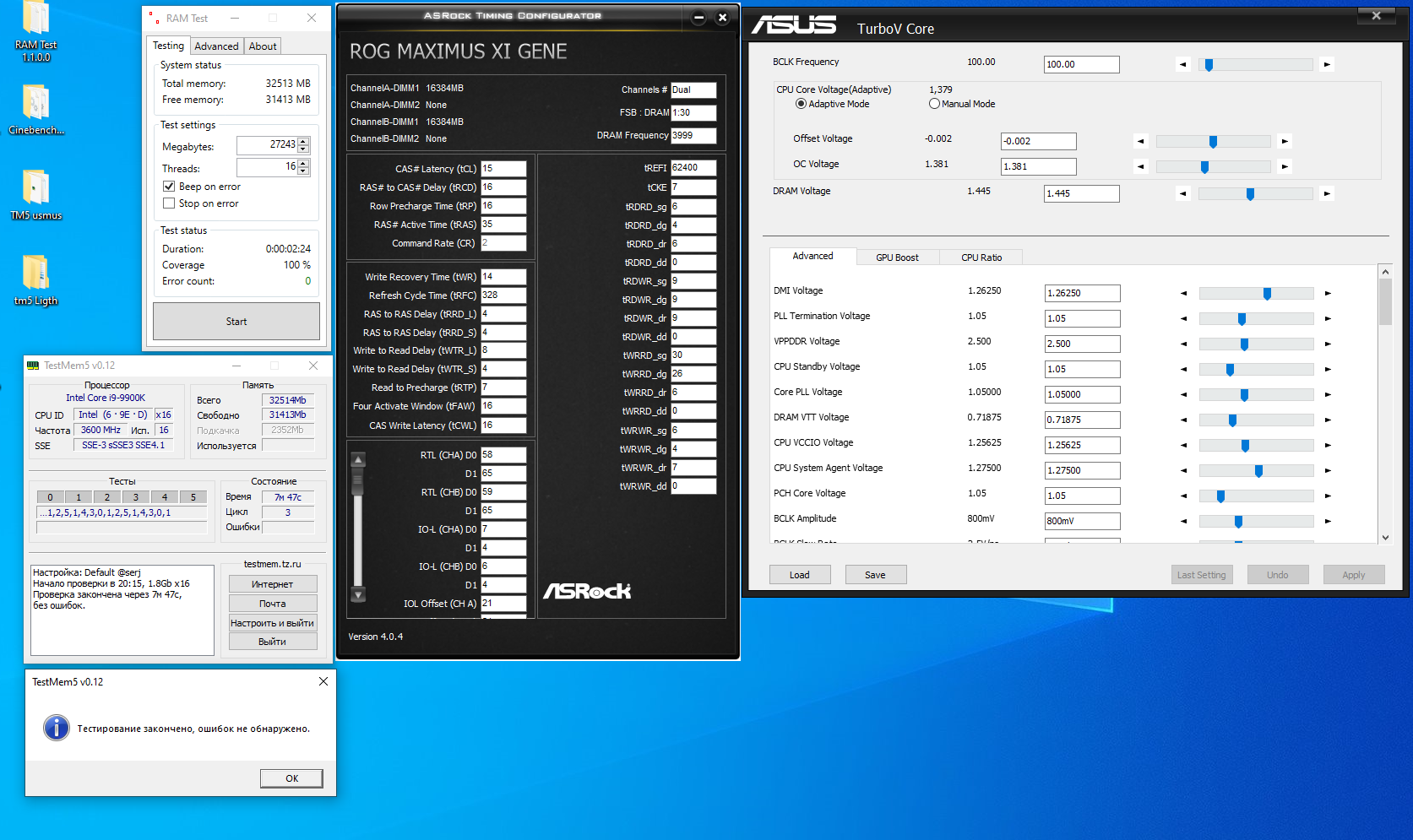The width and height of the screenshot is (1413, 840).
Task: Select Manual Mode for CPU Core Voltage
Action: pos(934,104)
